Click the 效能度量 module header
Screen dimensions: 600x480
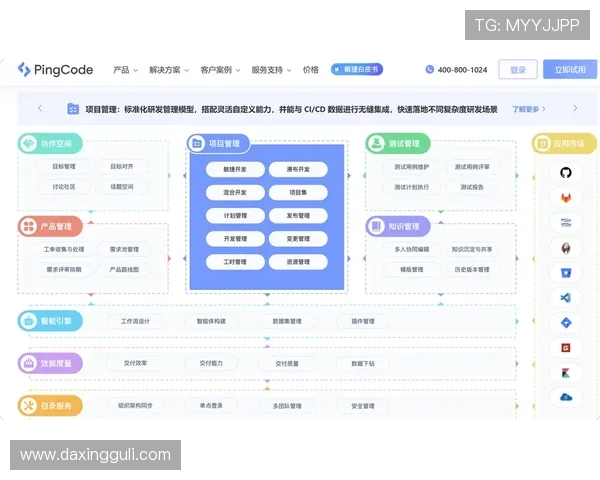50,363
